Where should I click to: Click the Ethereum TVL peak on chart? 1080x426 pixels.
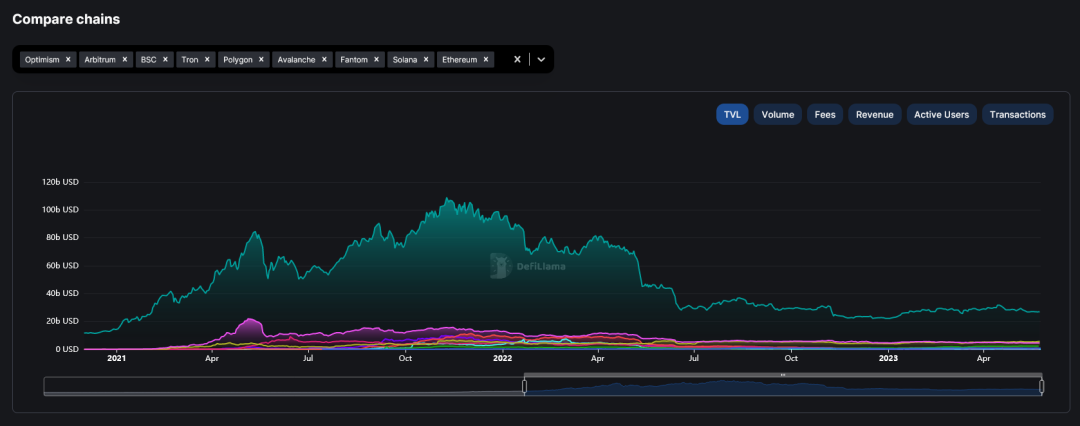448,199
